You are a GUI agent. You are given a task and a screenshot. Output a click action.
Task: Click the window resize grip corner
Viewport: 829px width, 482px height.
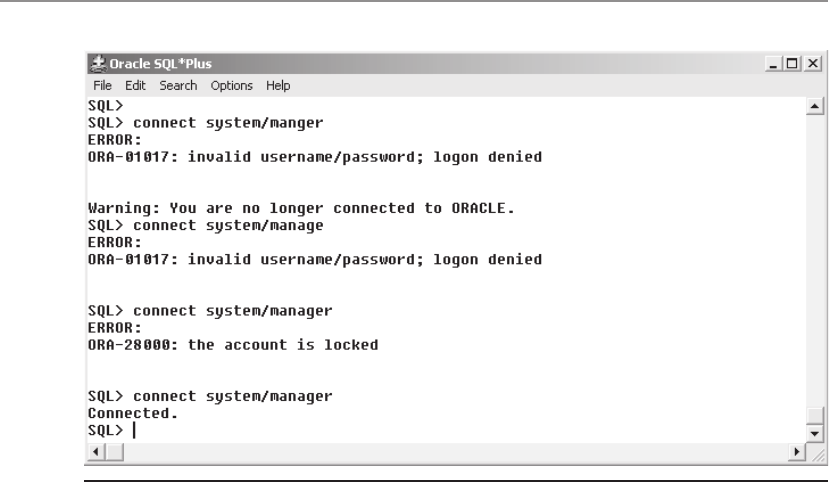tap(817, 454)
